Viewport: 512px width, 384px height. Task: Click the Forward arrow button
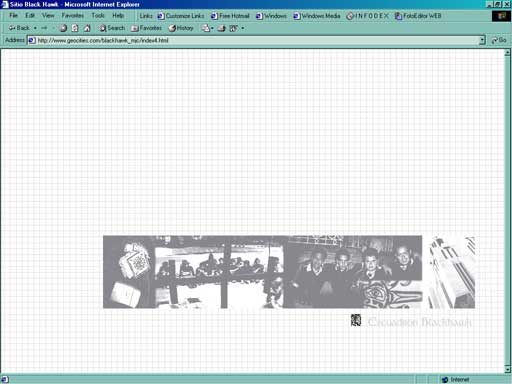click(44, 28)
